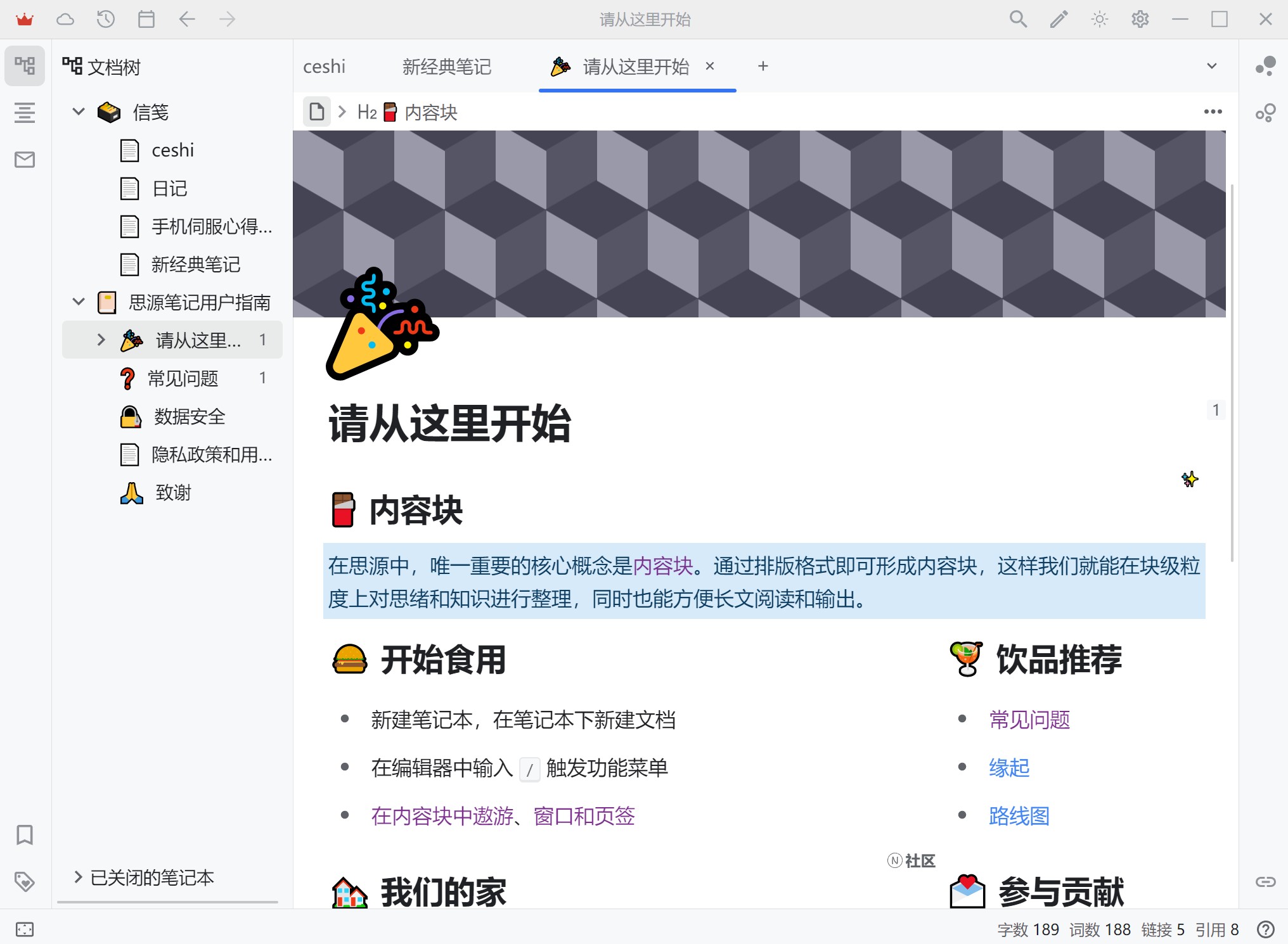Open the inbox panel icon
This screenshot has height=944, width=1288.
tap(25, 160)
